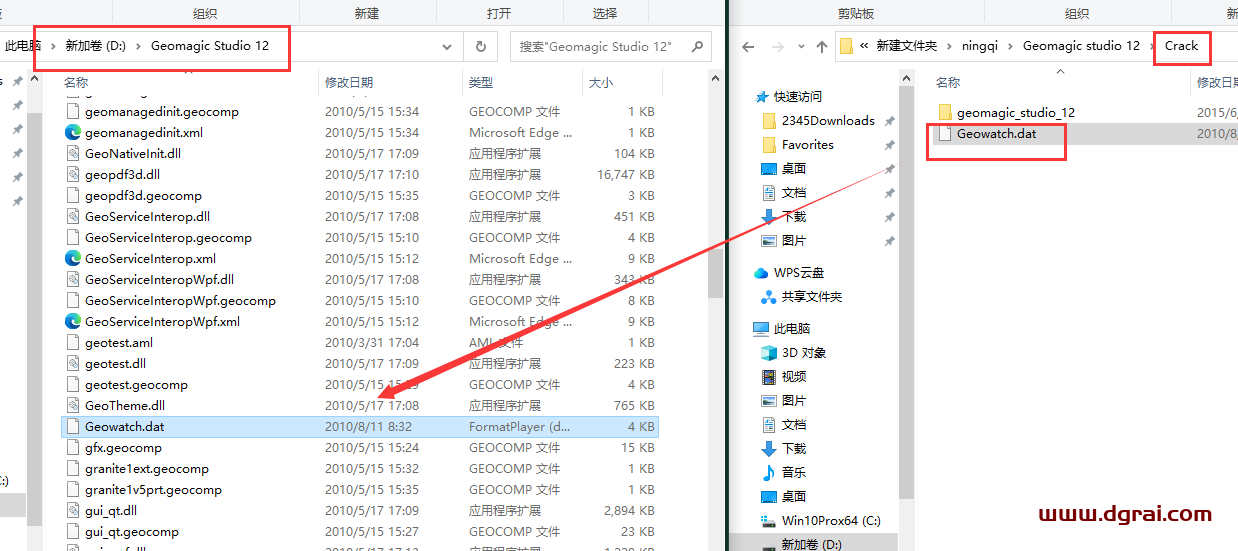Open 3D 对象 under 此电脑
The width and height of the screenshot is (1238, 551).
[804, 353]
